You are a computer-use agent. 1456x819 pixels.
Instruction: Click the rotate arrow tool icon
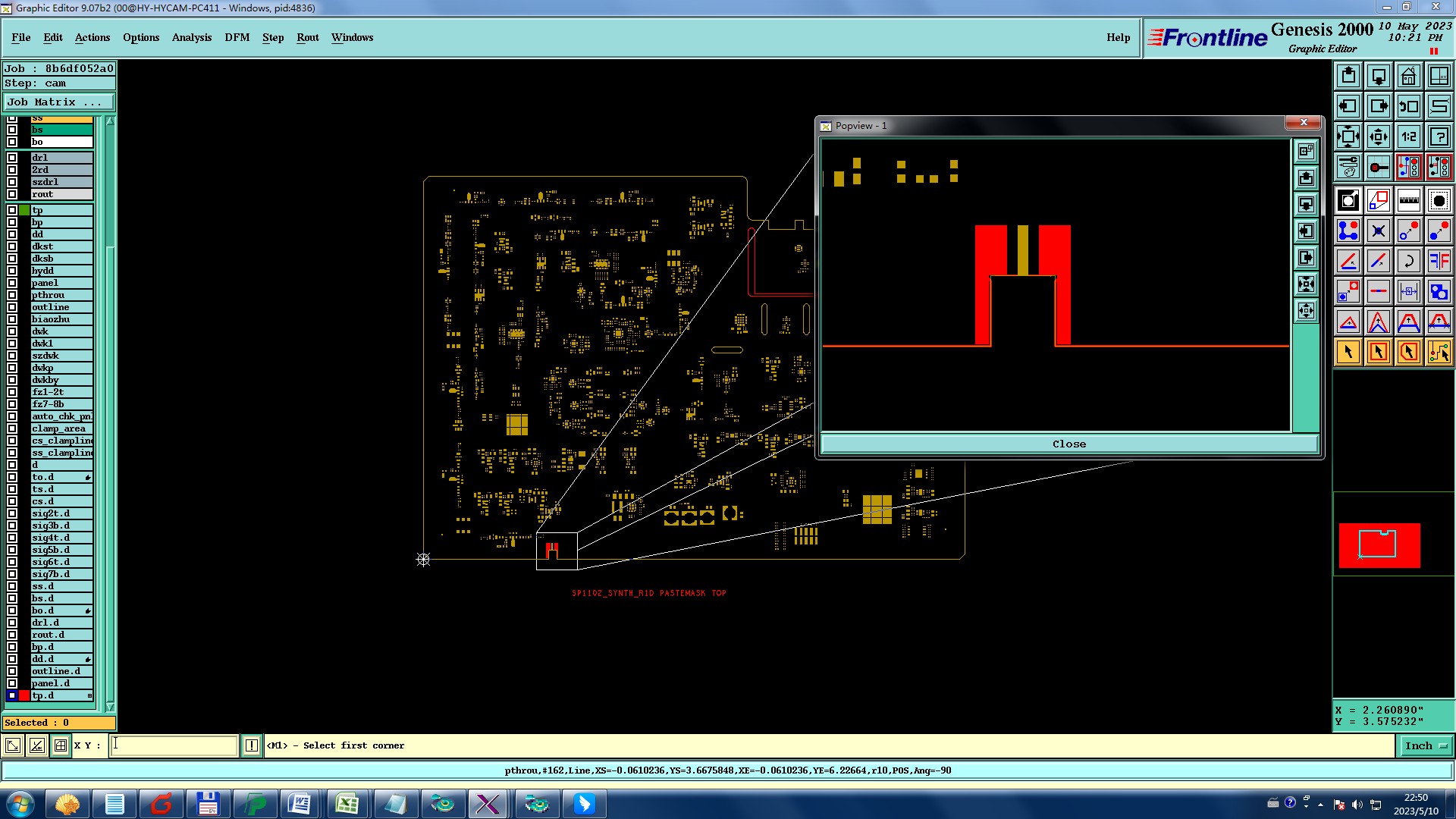(x=1408, y=261)
